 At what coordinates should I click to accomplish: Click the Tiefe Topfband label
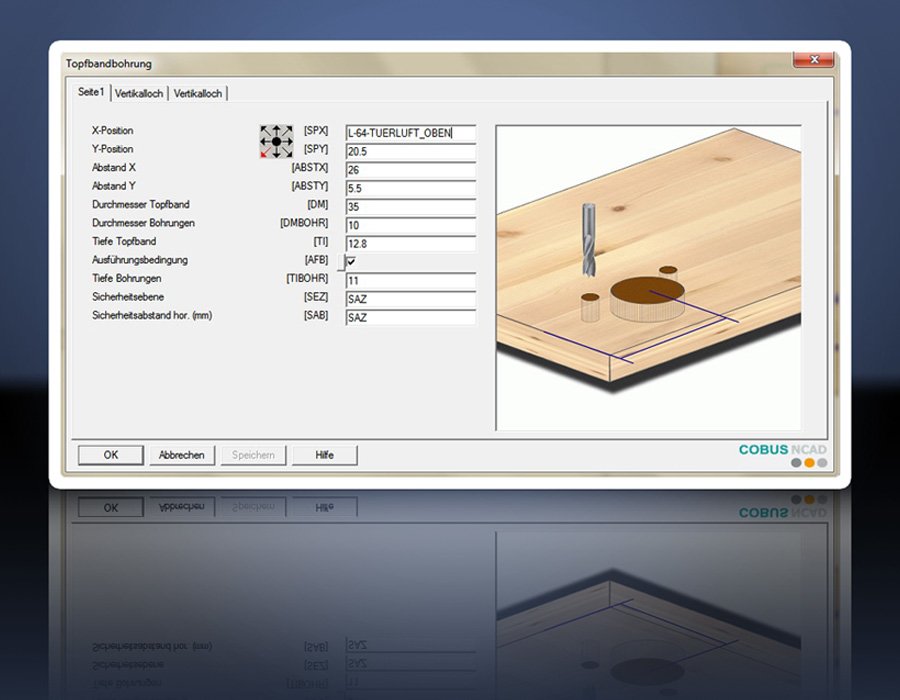tap(124, 242)
